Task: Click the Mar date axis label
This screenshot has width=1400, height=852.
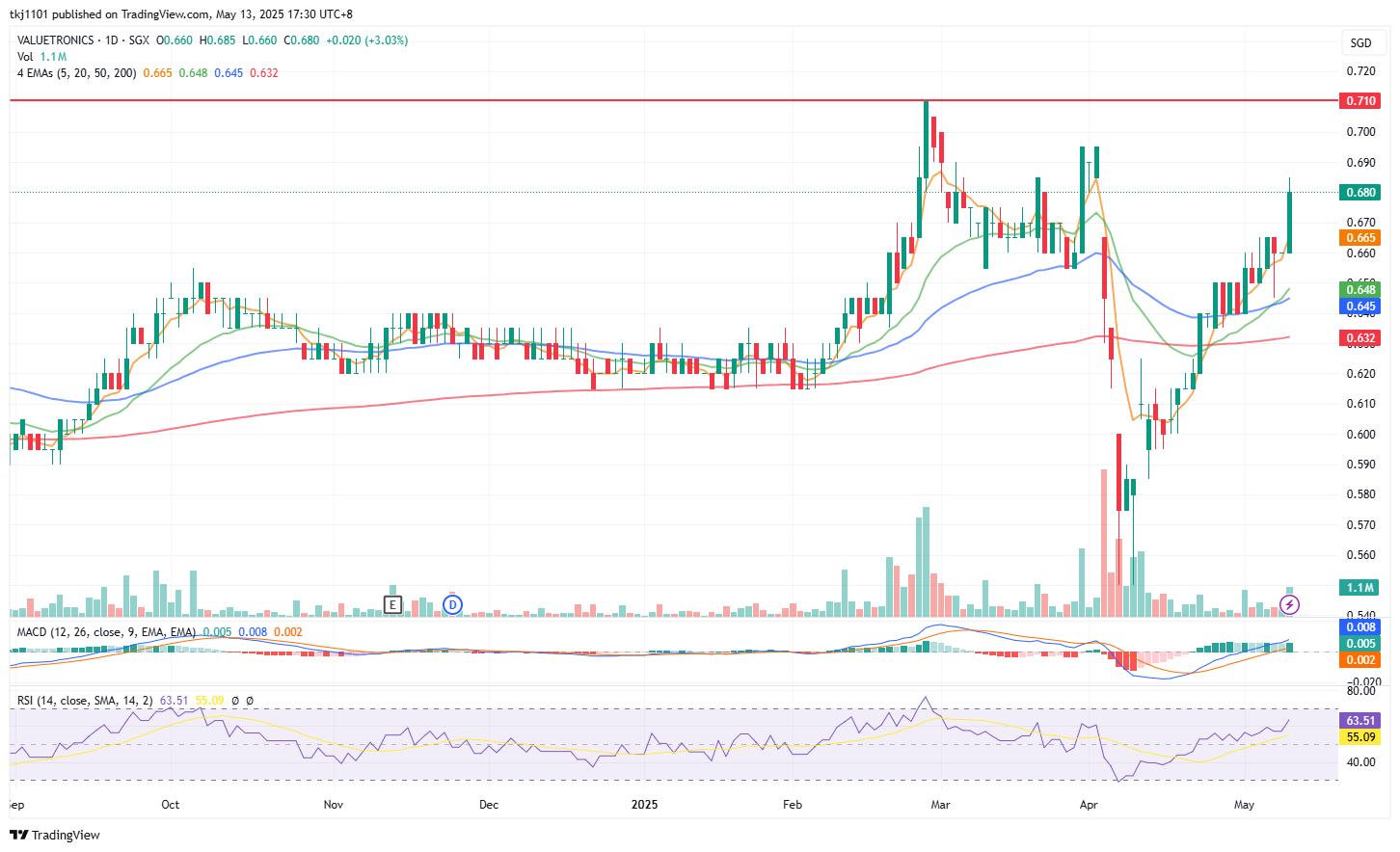Action: click(x=940, y=804)
